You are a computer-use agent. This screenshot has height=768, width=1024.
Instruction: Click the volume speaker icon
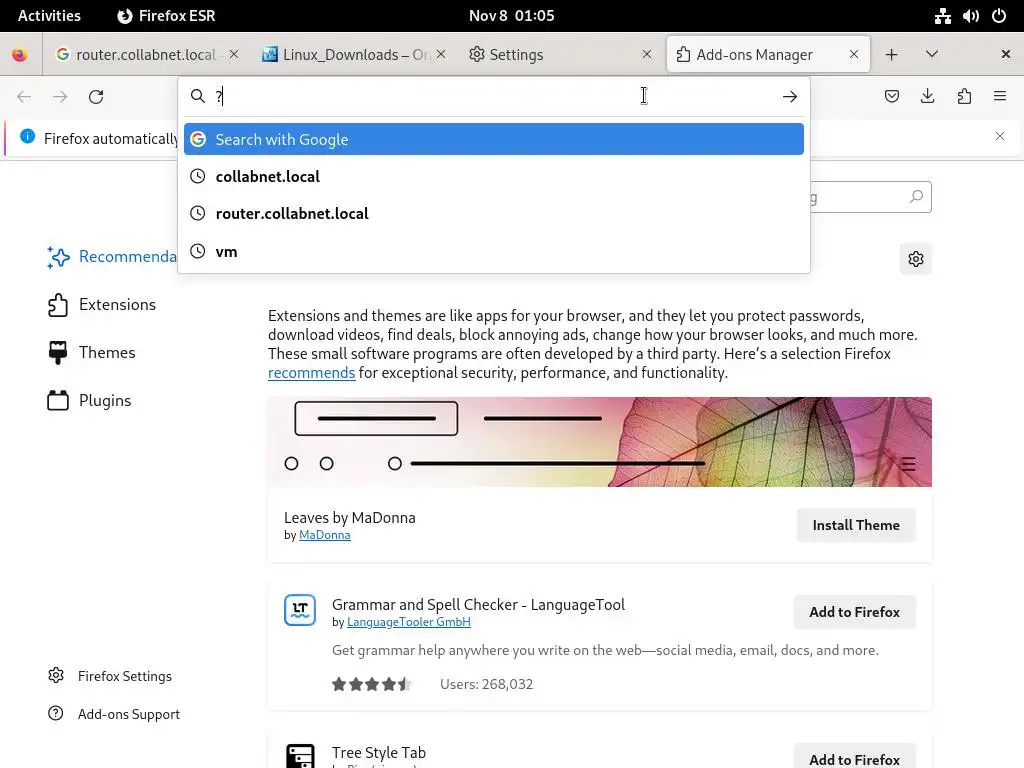click(x=970, y=16)
